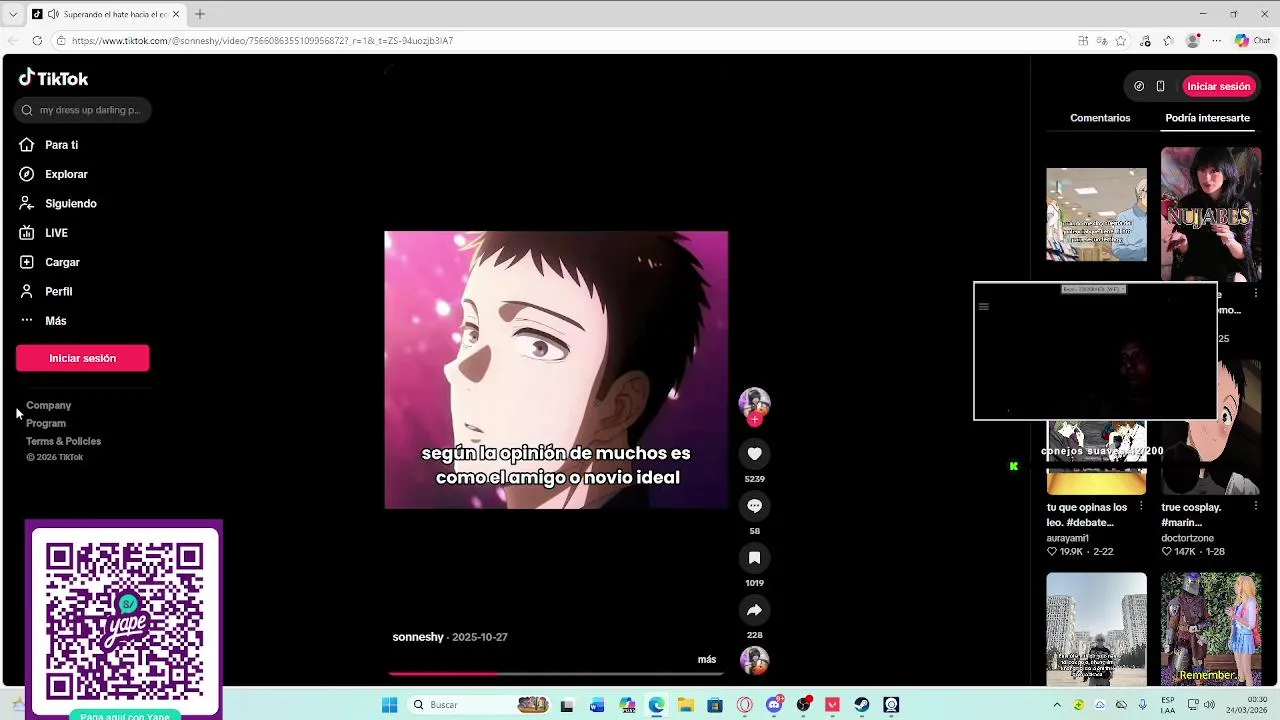Click the address bar URL
Screen dimensions: 1280x720
pyautogui.click(x=262, y=41)
